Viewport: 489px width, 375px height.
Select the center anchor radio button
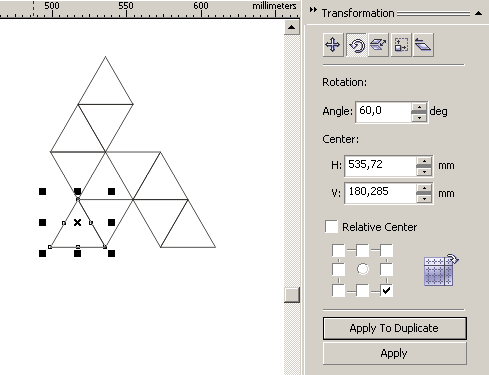[363, 269]
